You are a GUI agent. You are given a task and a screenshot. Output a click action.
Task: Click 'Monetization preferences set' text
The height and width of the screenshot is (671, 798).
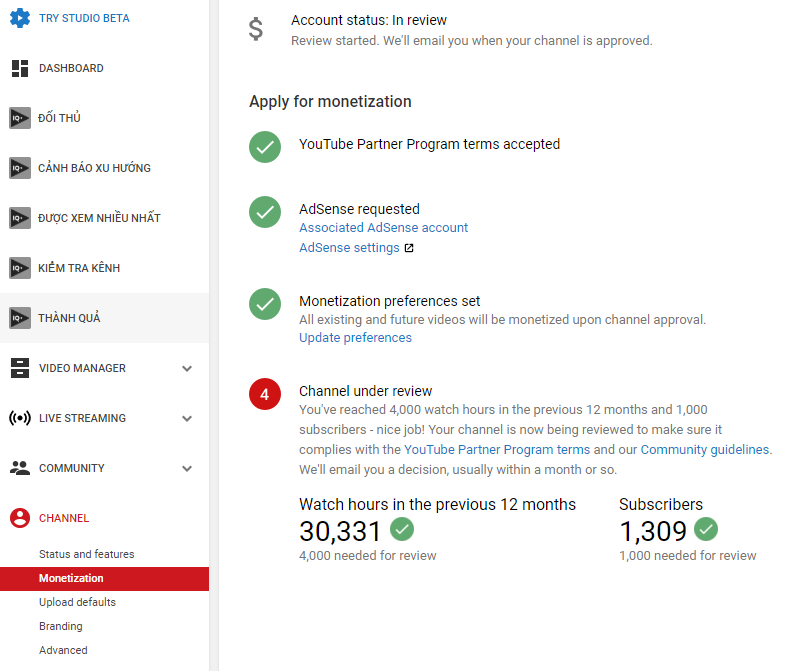coord(389,301)
